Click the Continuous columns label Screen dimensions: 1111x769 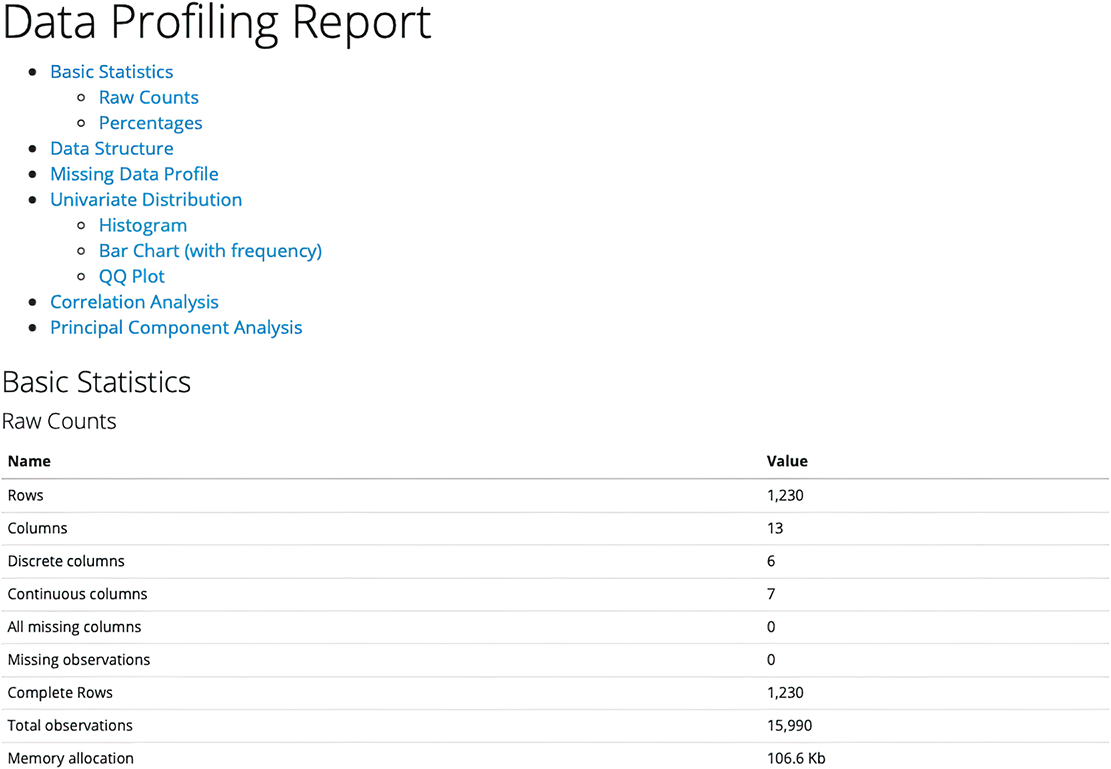coord(77,594)
